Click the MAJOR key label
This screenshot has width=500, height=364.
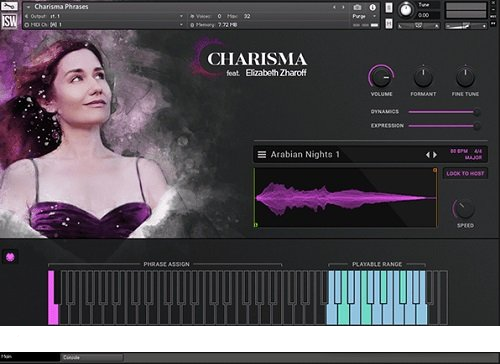point(473,157)
